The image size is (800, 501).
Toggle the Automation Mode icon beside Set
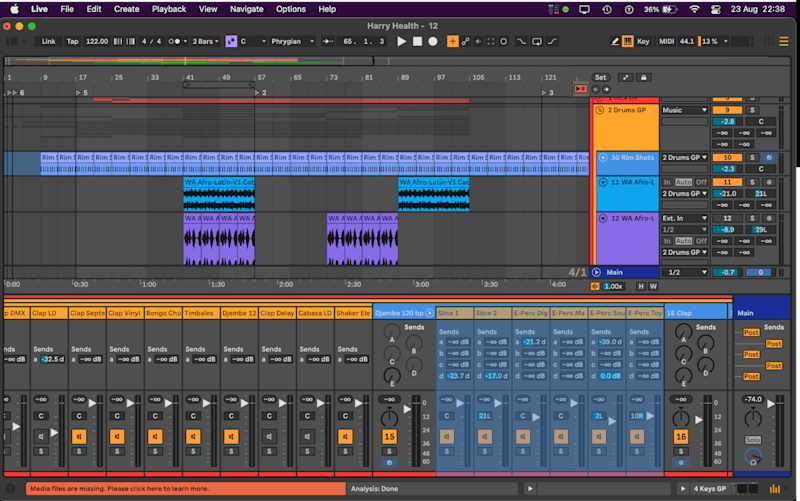coord(626,78)
